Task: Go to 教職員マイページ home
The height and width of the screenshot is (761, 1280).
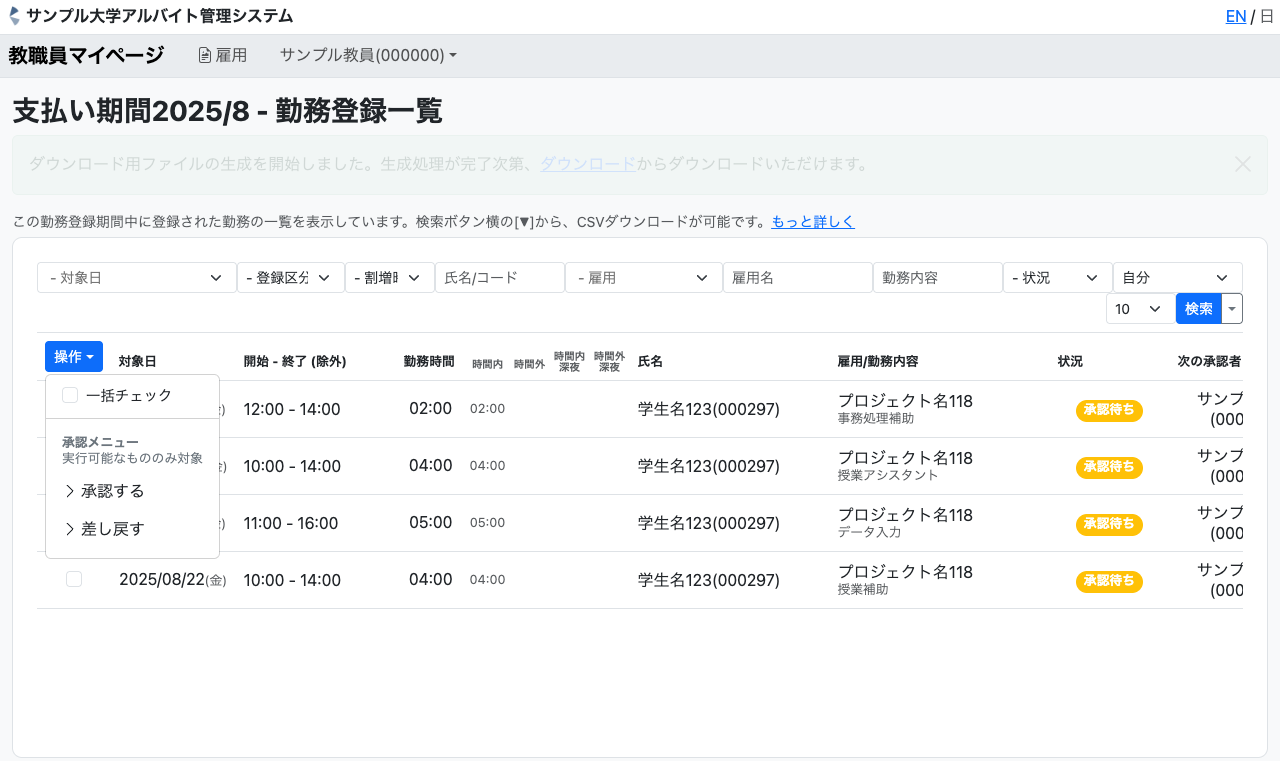Action: pos(86,55)
